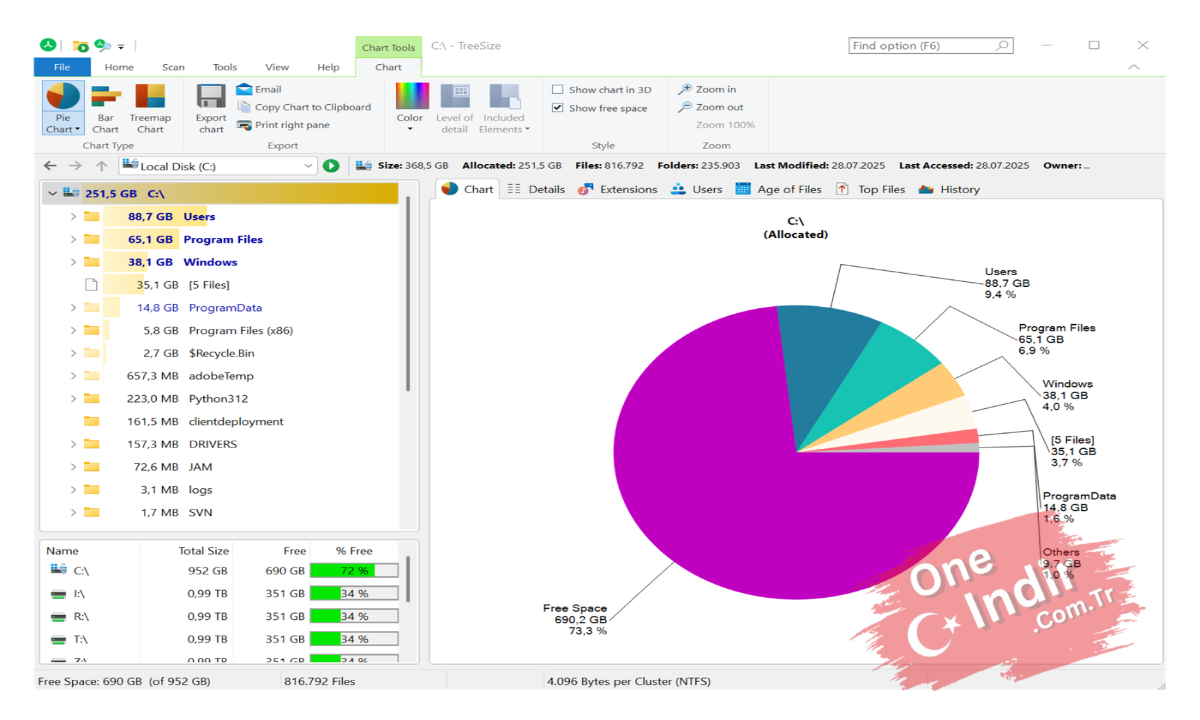1200x720 pixels.
Task: Sort drives by % Free column
Action: click(x=354, y=551)
